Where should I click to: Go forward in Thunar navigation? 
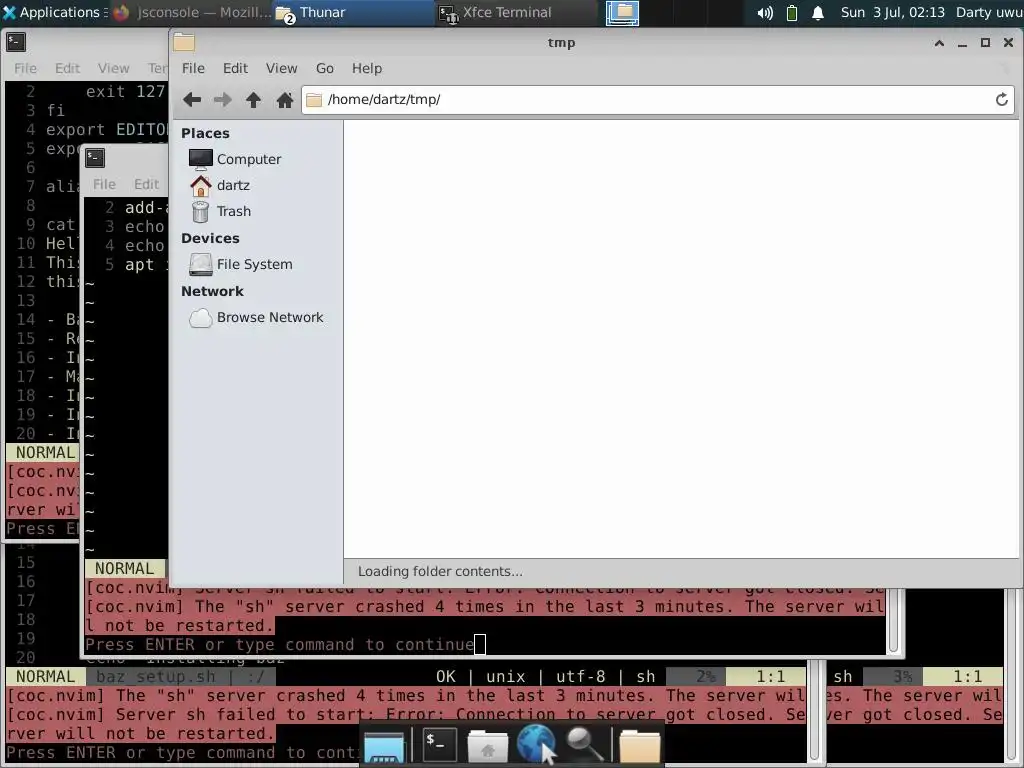coord(223,100)
